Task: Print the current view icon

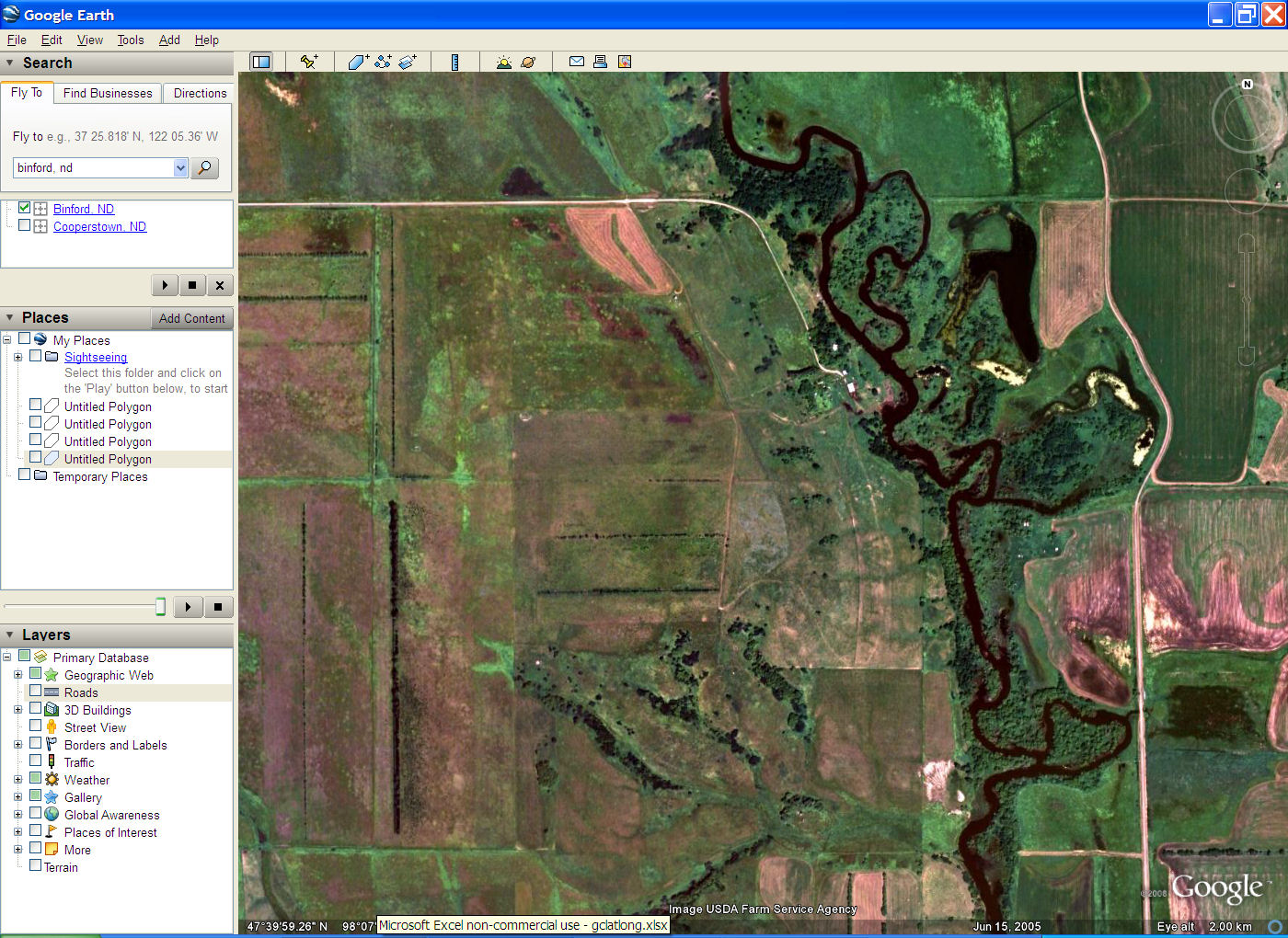Action: coord(600,62)
